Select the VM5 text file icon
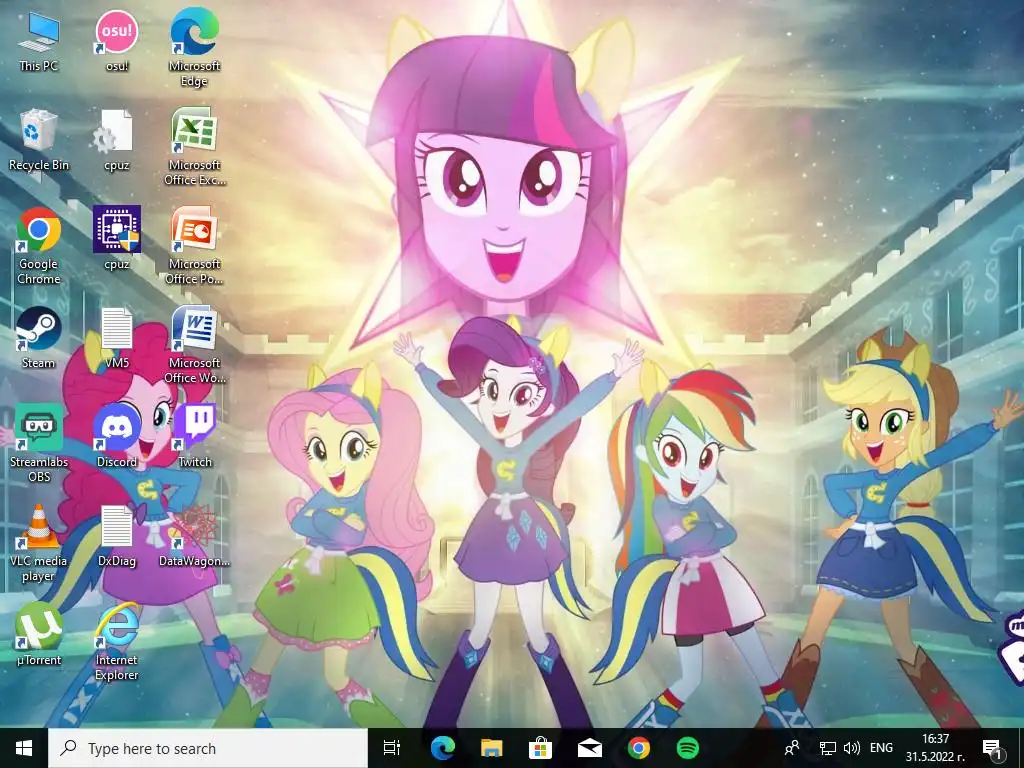 point(117,338)
